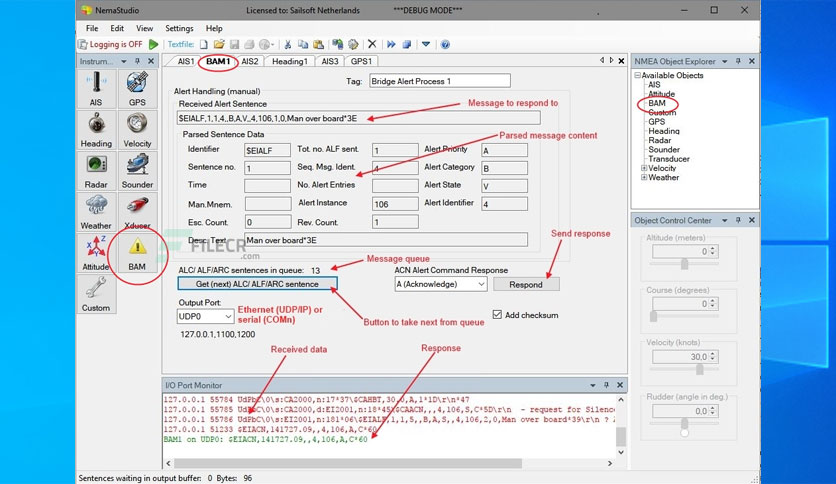Viewport: 836px width, 484px height.
Task: Click the paste clipboard toolbar icon
Action: coord(318,44)
